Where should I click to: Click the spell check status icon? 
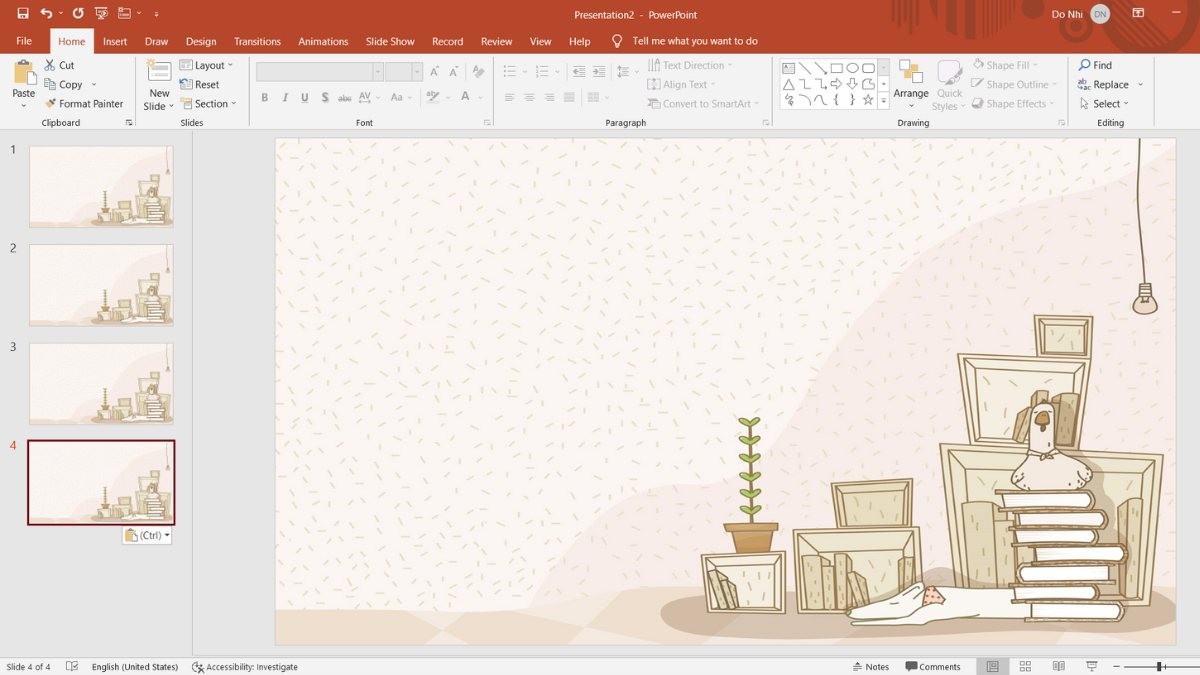click(x=72, y=667)
